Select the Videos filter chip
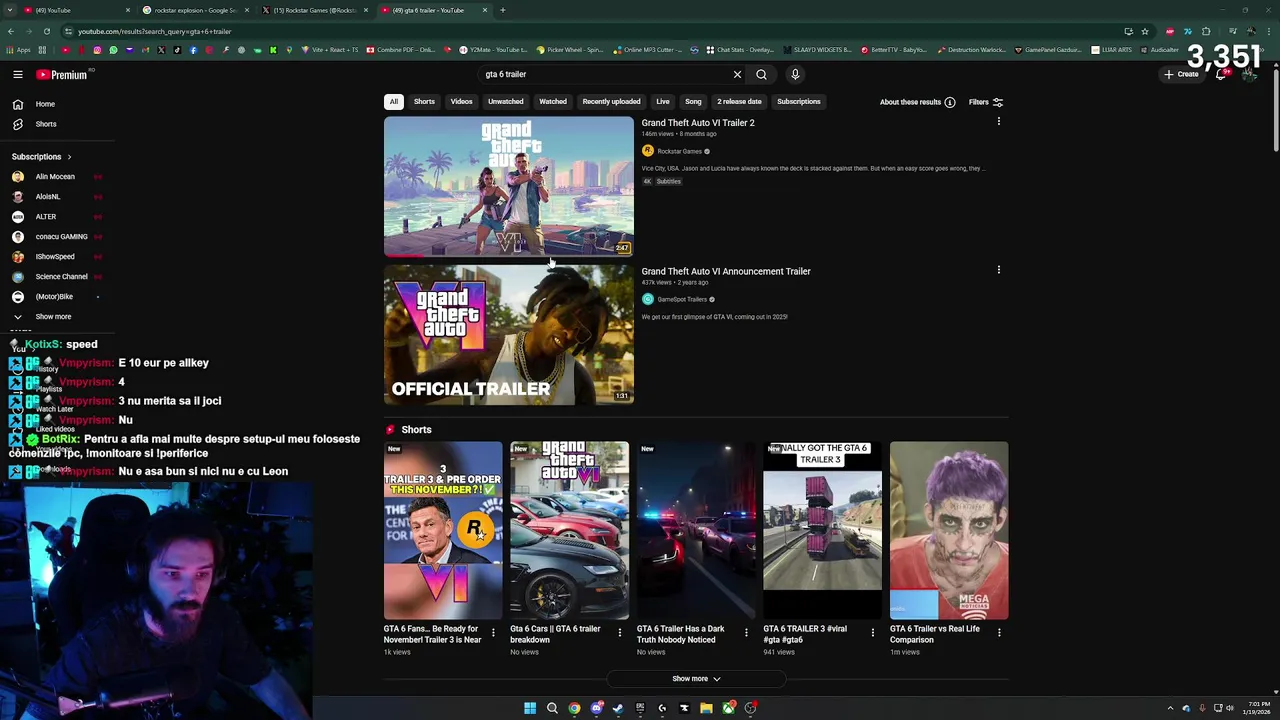This screenshot has width=1280, height=720. coord(461,101)
